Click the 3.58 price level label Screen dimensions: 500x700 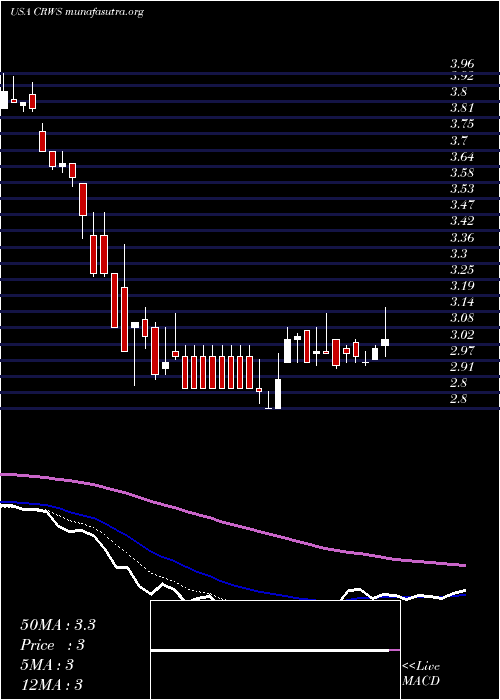[x=462, y=173]
